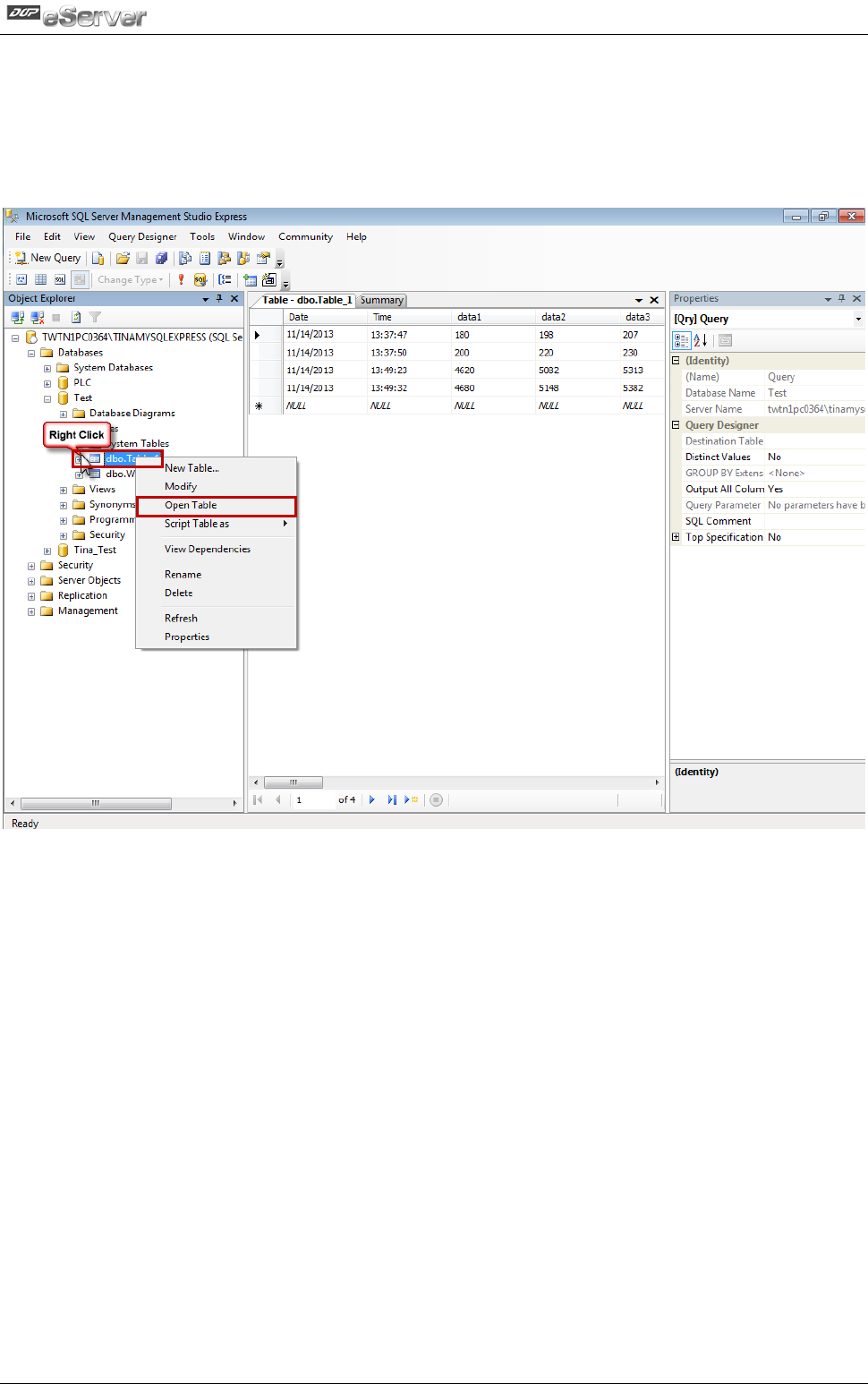Collapse the (Identity) properties category
The image size is (868, 1384).
[x=677, y=361]
